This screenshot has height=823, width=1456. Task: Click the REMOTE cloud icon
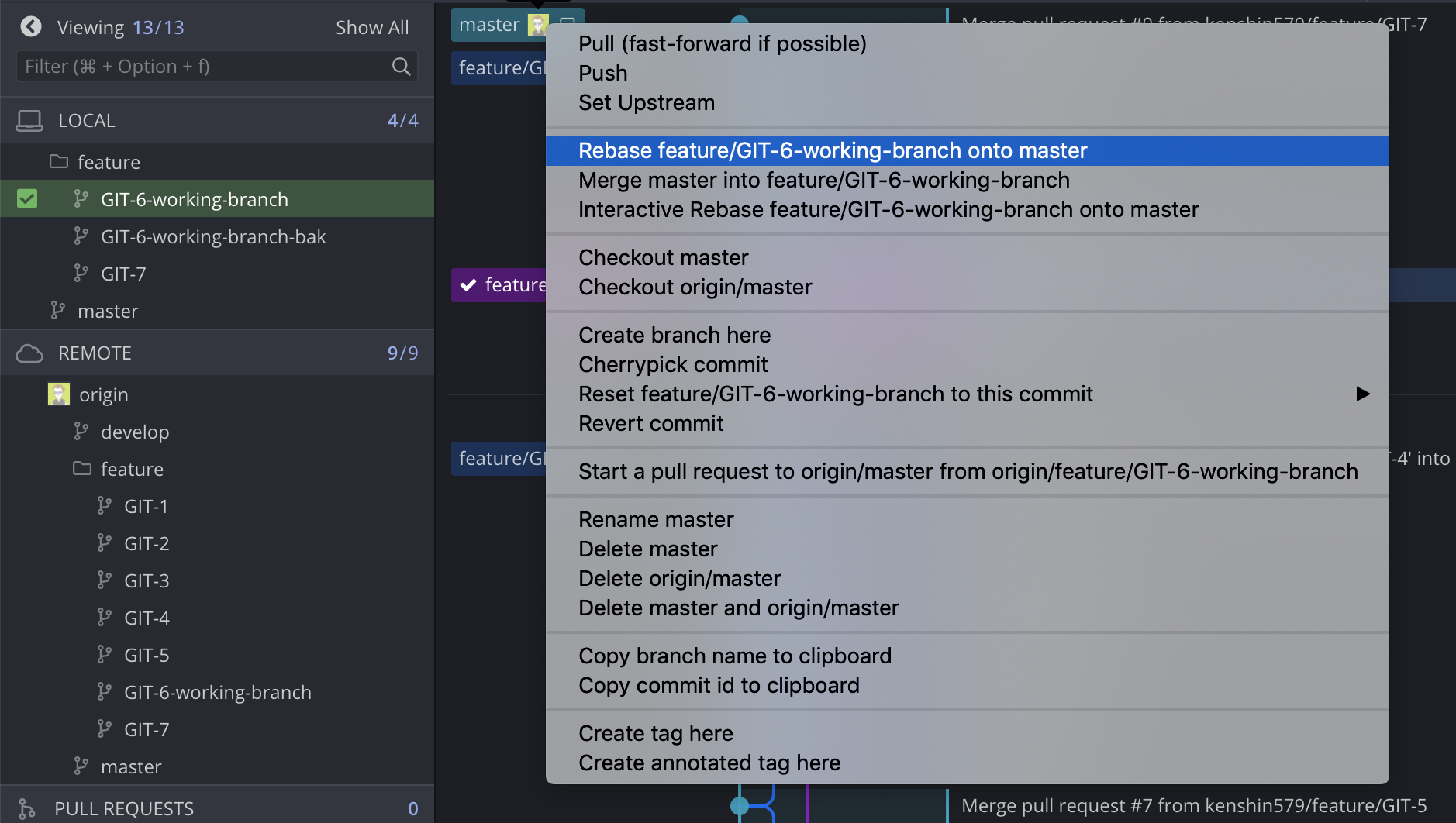point(29,353)
